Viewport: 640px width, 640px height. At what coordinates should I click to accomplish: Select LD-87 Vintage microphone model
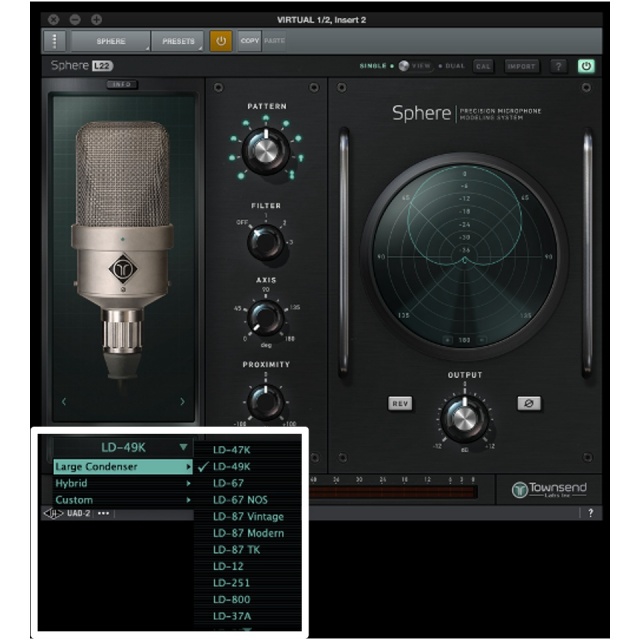pos(248,517)
